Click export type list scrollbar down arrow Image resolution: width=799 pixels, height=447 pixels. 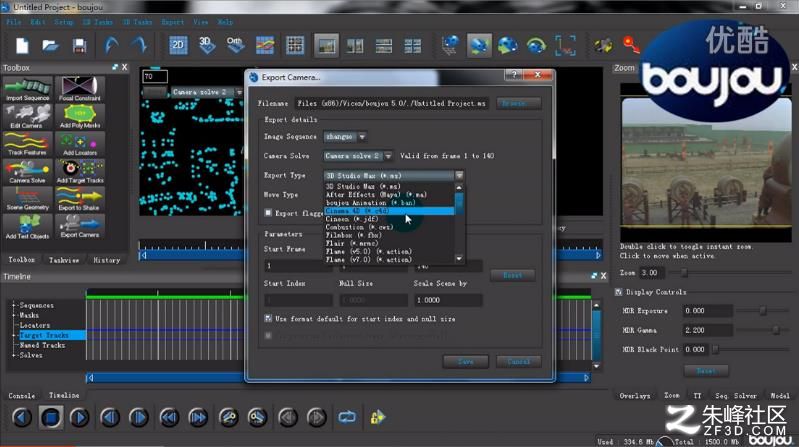tap(459, 259)
